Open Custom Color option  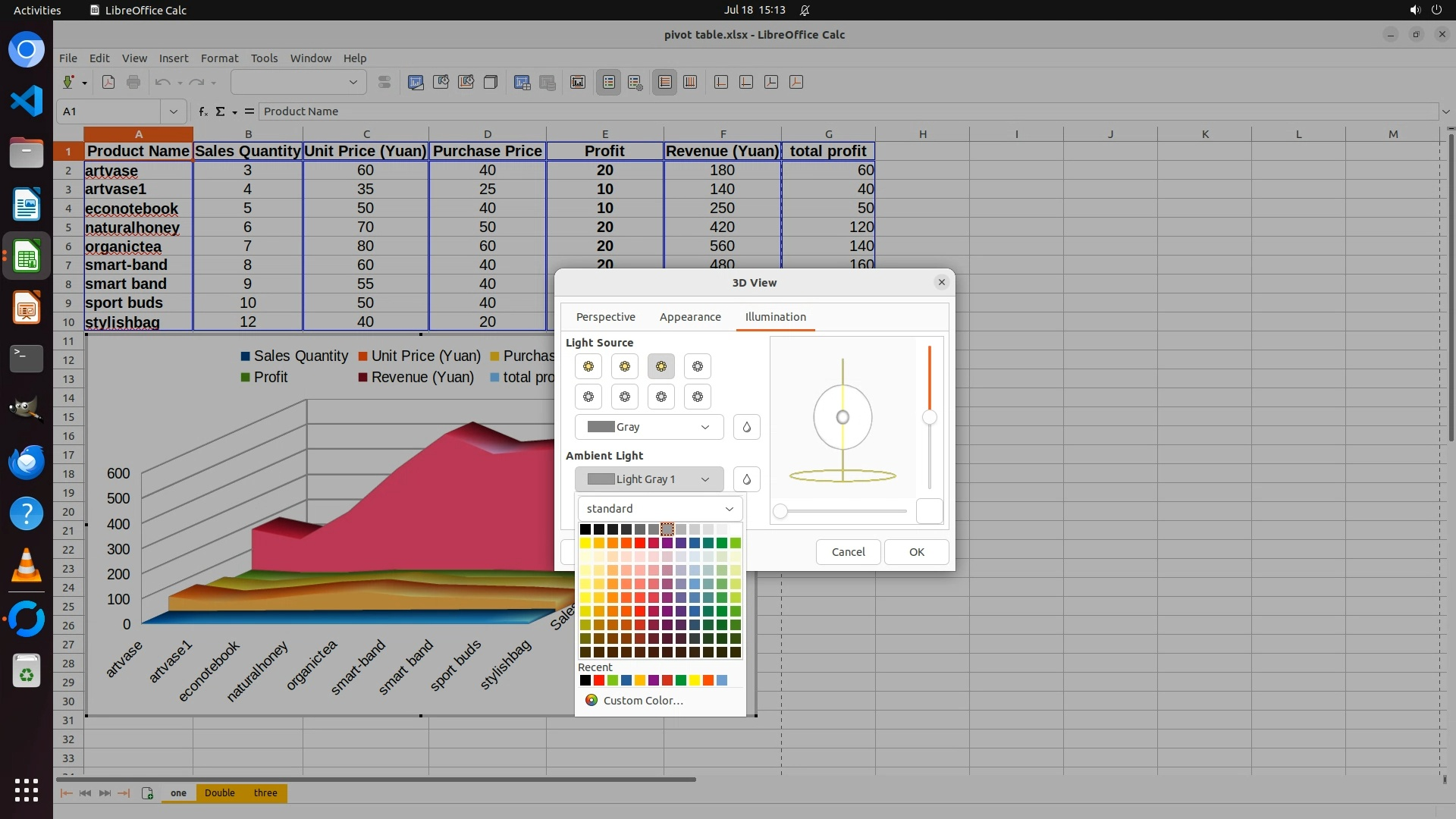tap(642, 701)
